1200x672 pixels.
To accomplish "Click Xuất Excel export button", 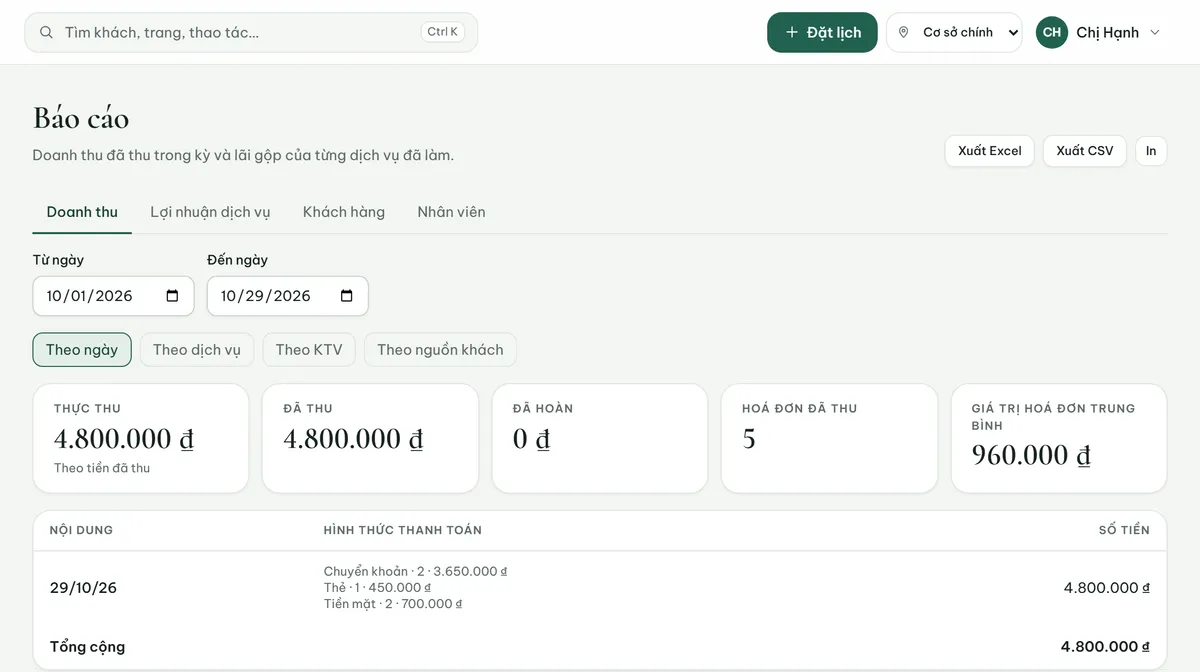I will click(x=990, y=151).
